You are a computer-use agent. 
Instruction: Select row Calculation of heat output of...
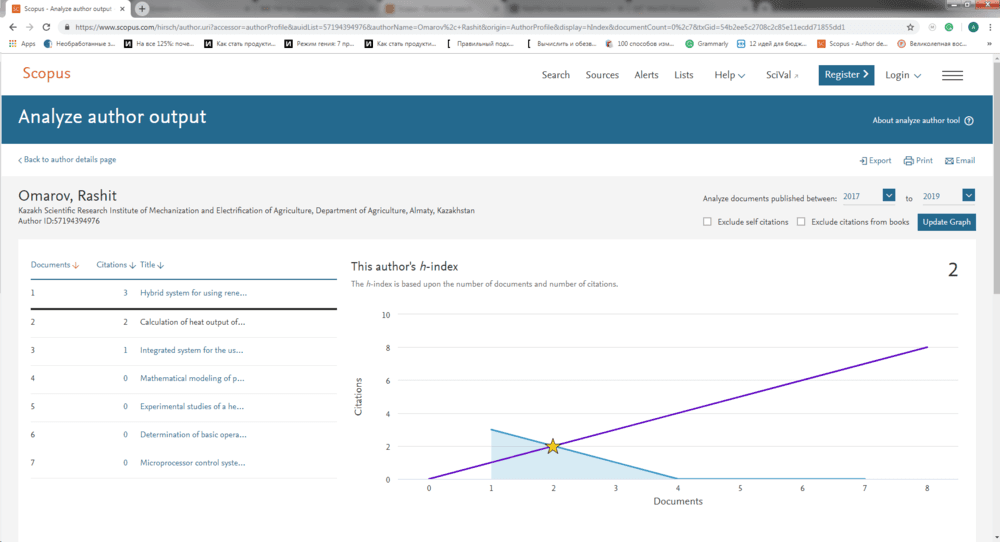pos(184,323)
